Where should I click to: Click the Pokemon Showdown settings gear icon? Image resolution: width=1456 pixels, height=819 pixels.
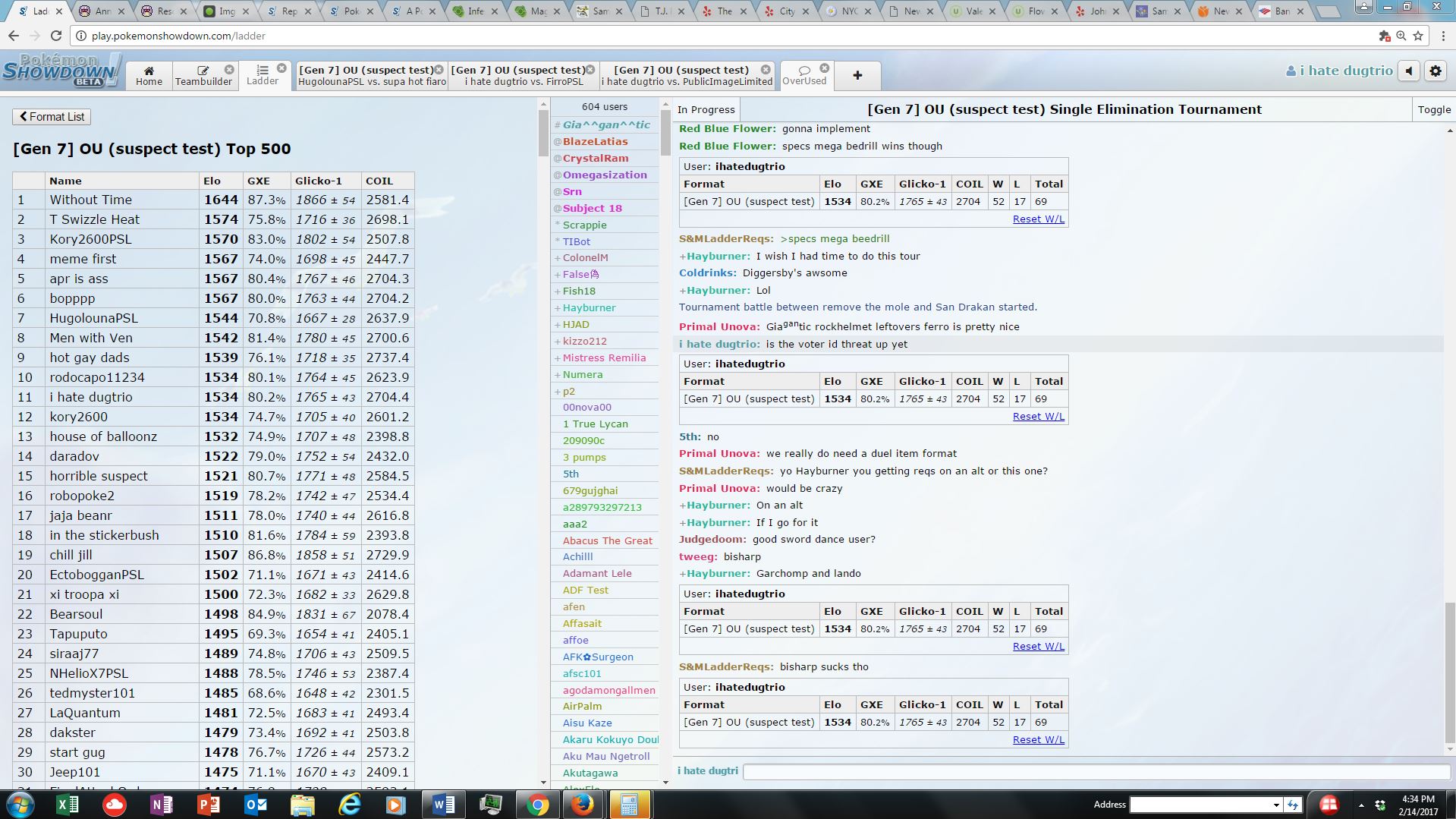1435,71
